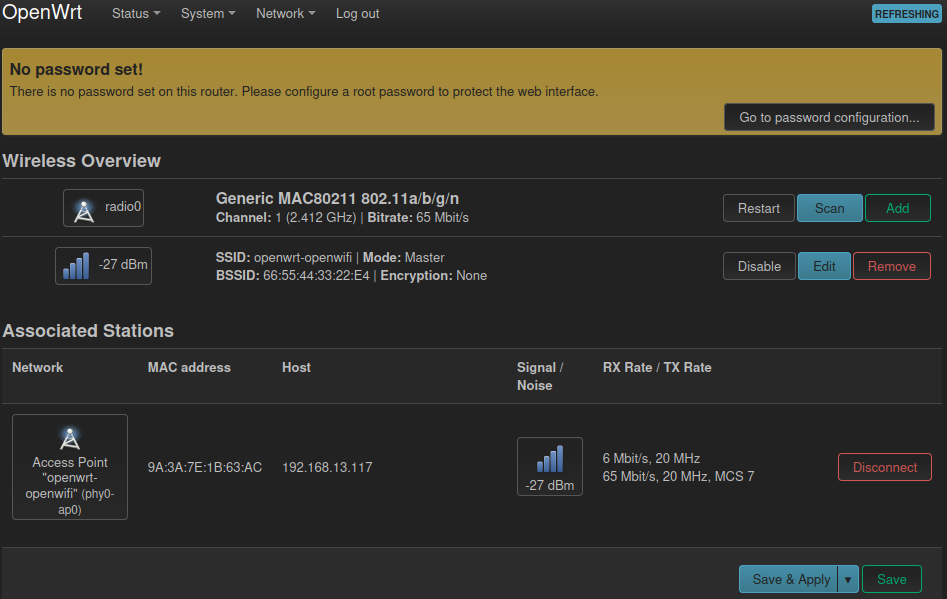Click the RX Rate / TX Rate column header
The width and height of the screenshot is (947, 599).
point(657,367)
